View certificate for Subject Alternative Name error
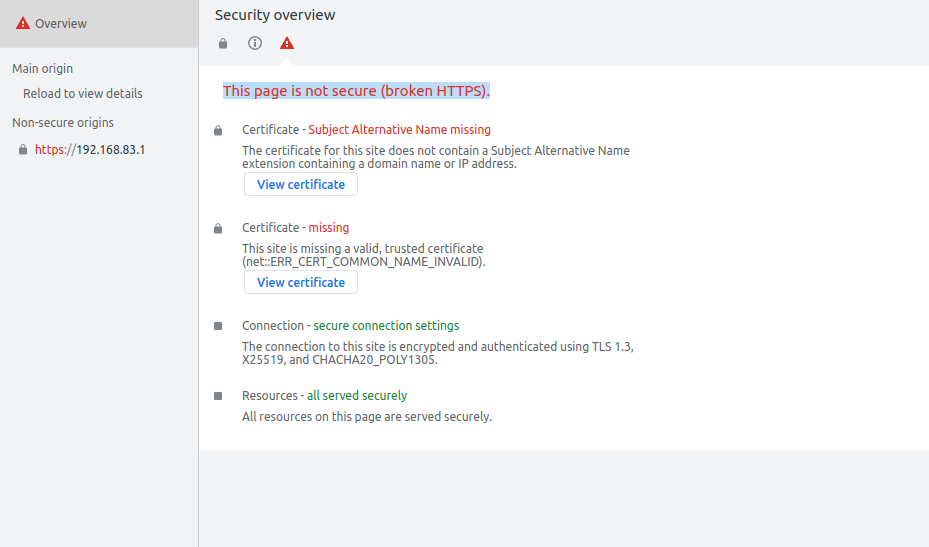 click(x=301, y=184)
